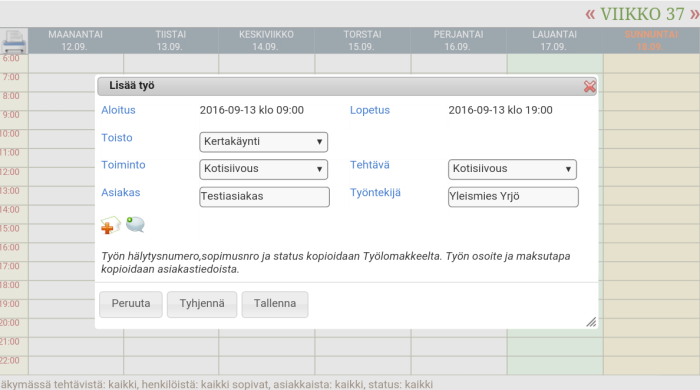Save the job with Tallenna
Viewport: 700px width, 390px height.
(275, 304)
